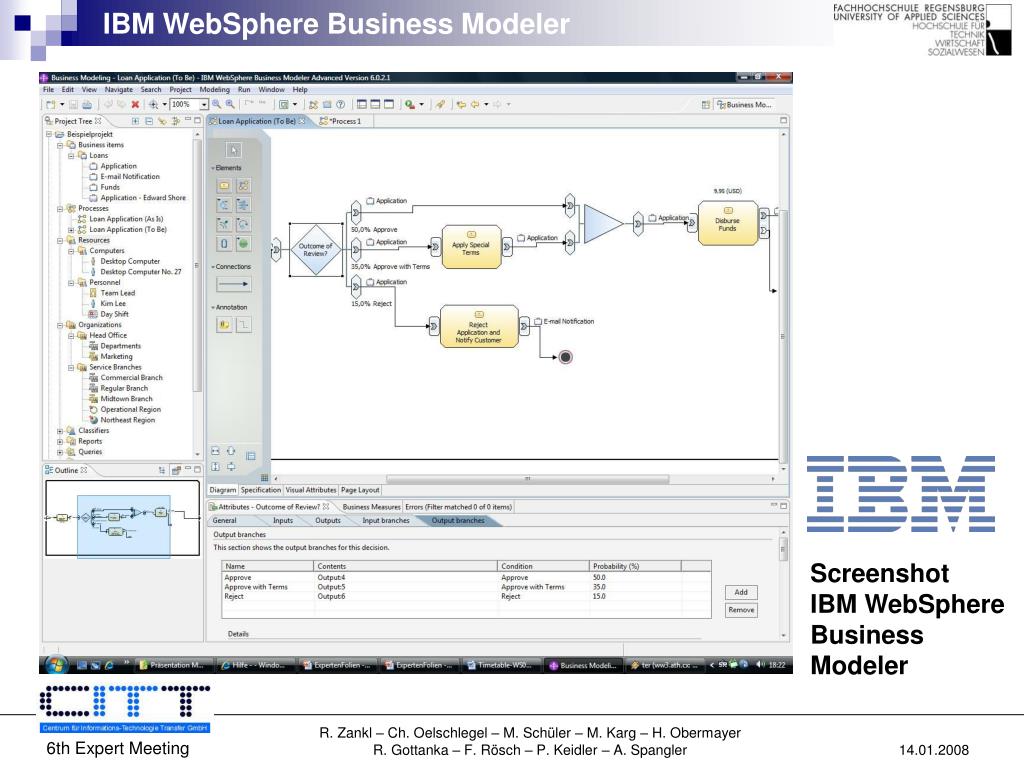Screen dimensions: 1024x768
Task: Click the collapse all icon in Project Tree
Action: pos(149,121)
